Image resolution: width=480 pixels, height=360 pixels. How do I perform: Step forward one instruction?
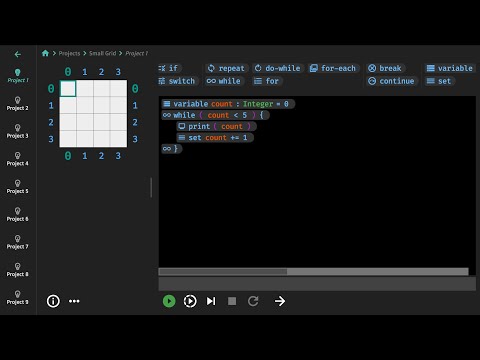pyautogui.click(x=211, y=301)
